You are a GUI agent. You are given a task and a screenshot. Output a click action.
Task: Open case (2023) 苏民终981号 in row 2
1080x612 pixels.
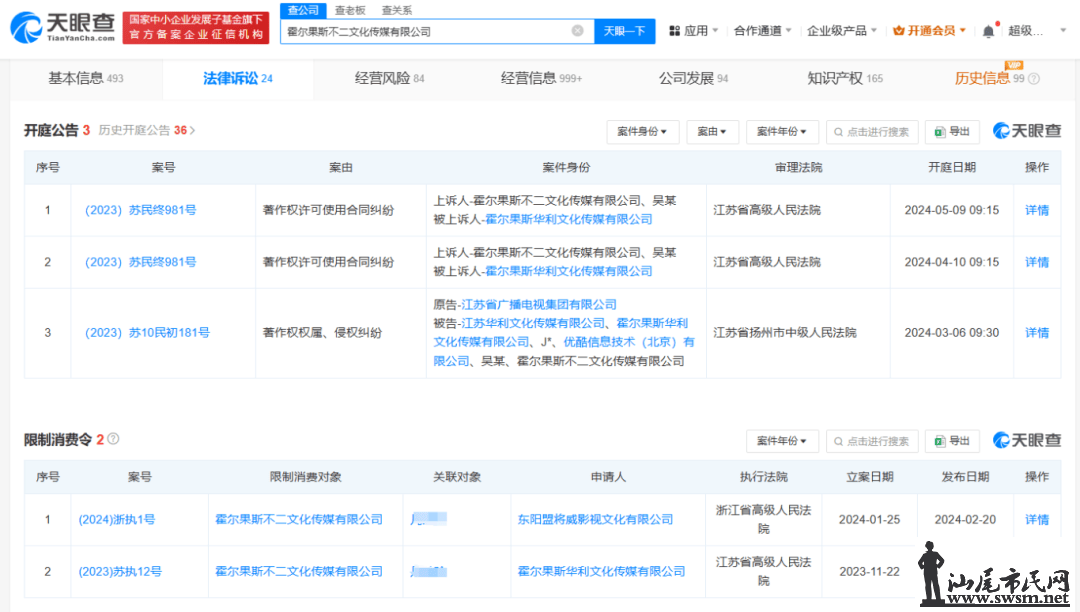coord(141,262)
